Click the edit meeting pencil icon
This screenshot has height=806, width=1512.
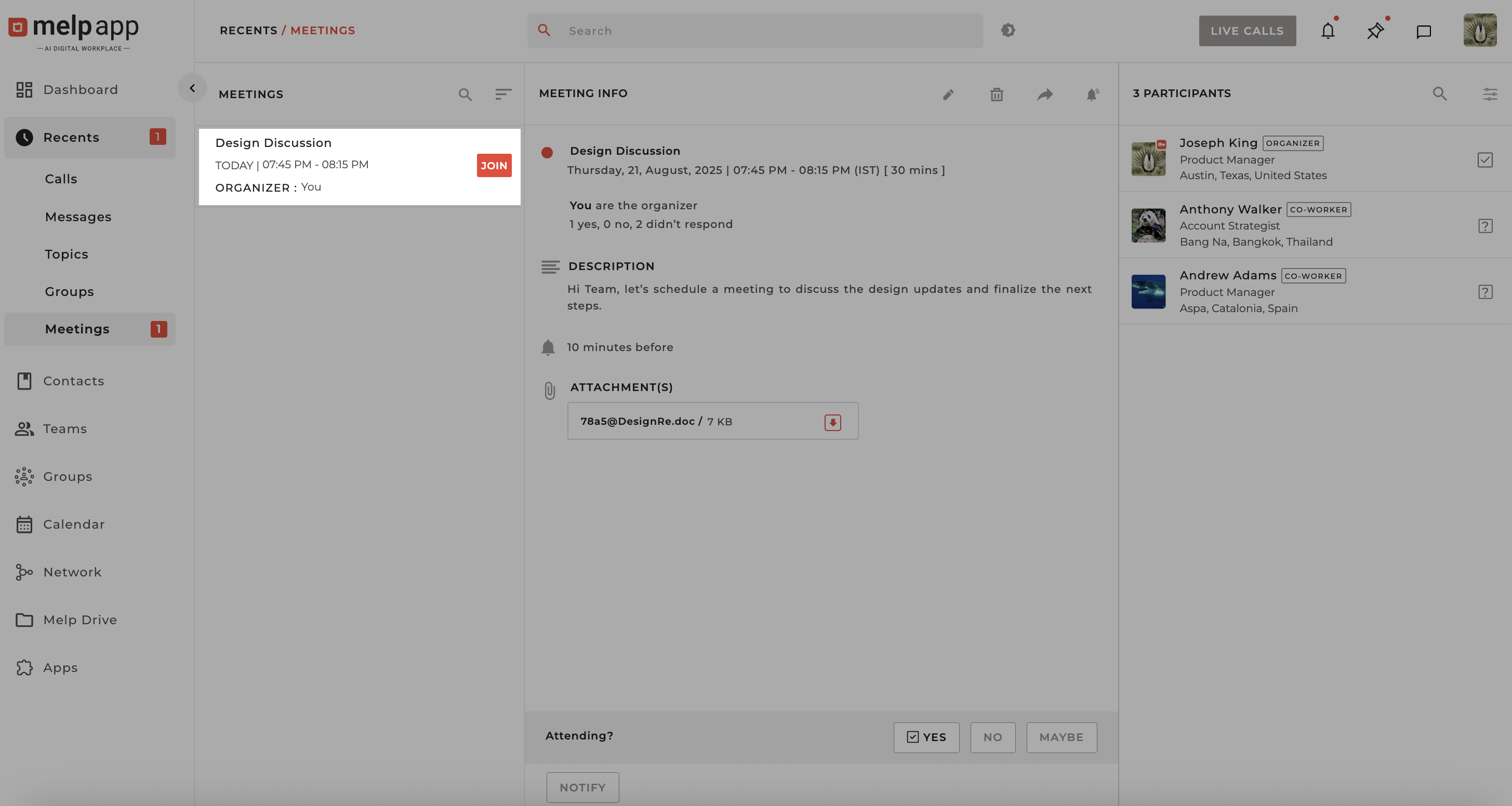coord(948,95)
